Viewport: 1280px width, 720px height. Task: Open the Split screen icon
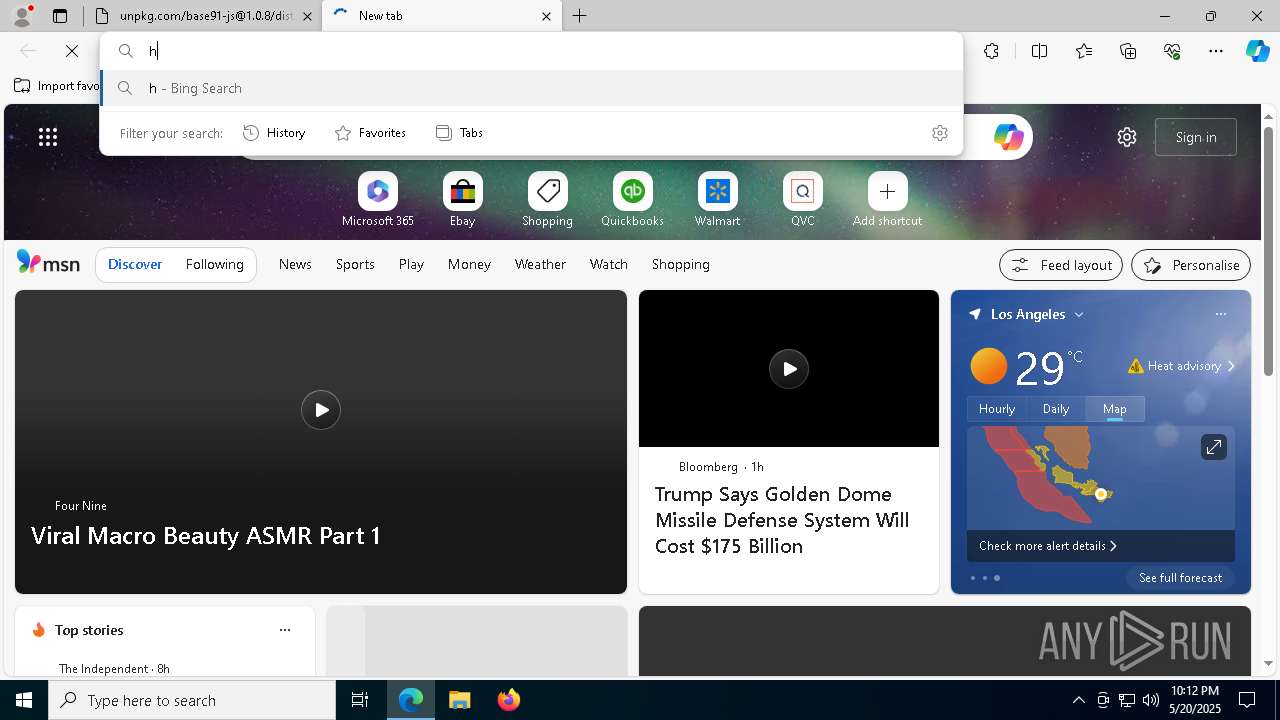pyautogui.click(x=1039, y=51)
